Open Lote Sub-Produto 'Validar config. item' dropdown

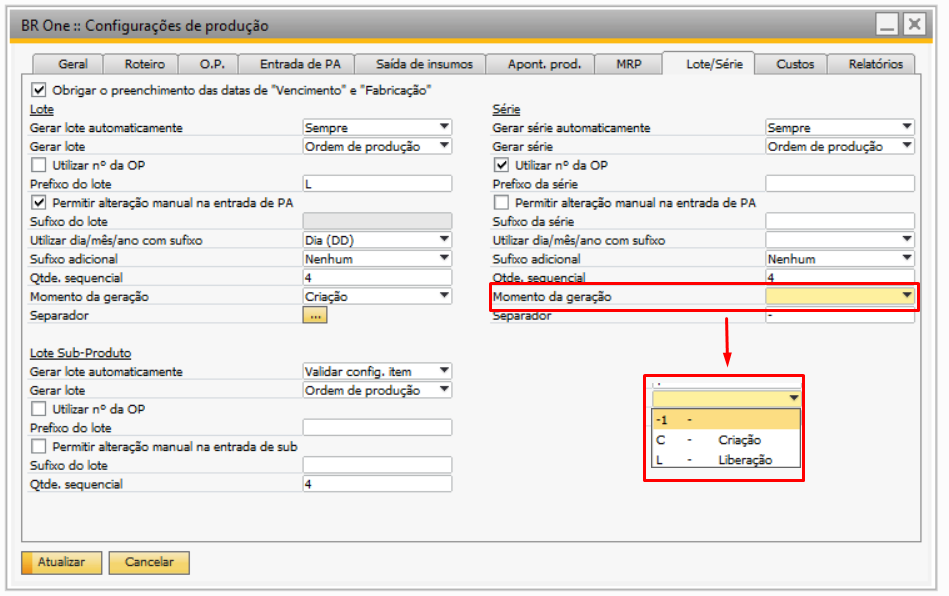point(443,371)
